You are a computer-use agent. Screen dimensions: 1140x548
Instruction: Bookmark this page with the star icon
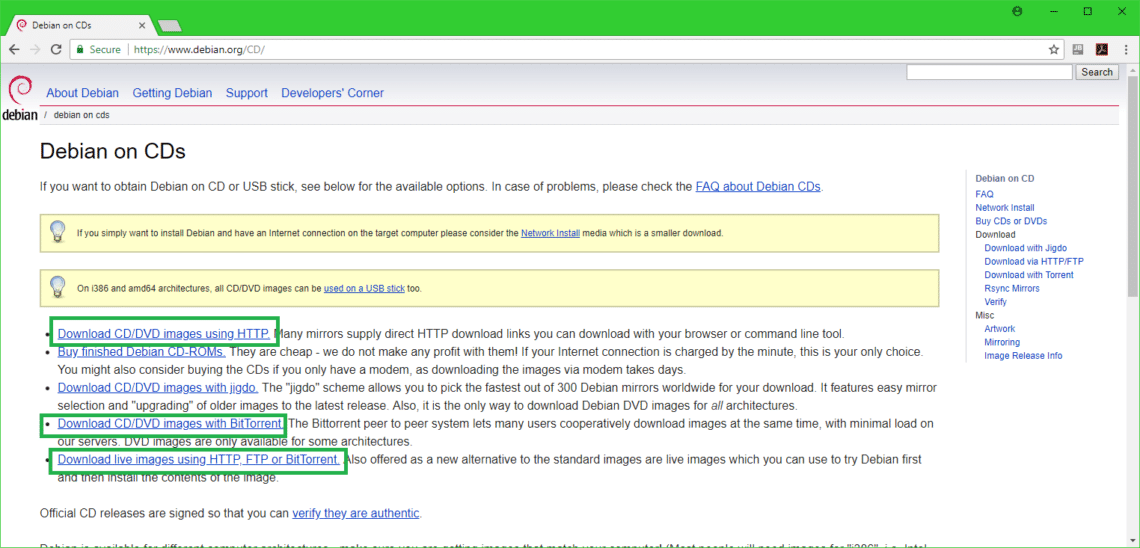[x=1053, y=49]
